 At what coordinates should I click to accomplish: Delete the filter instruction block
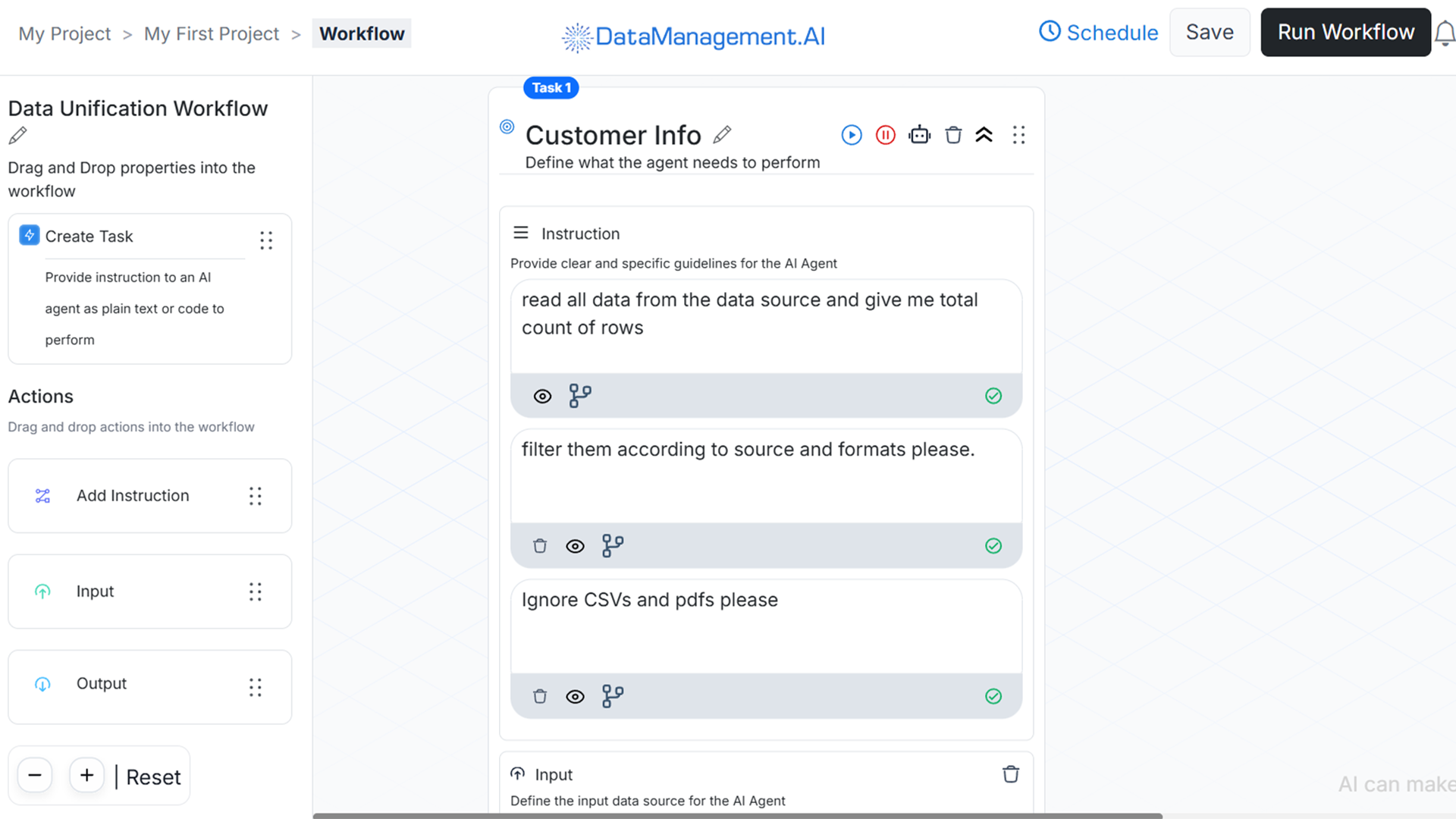click(540, 545)
